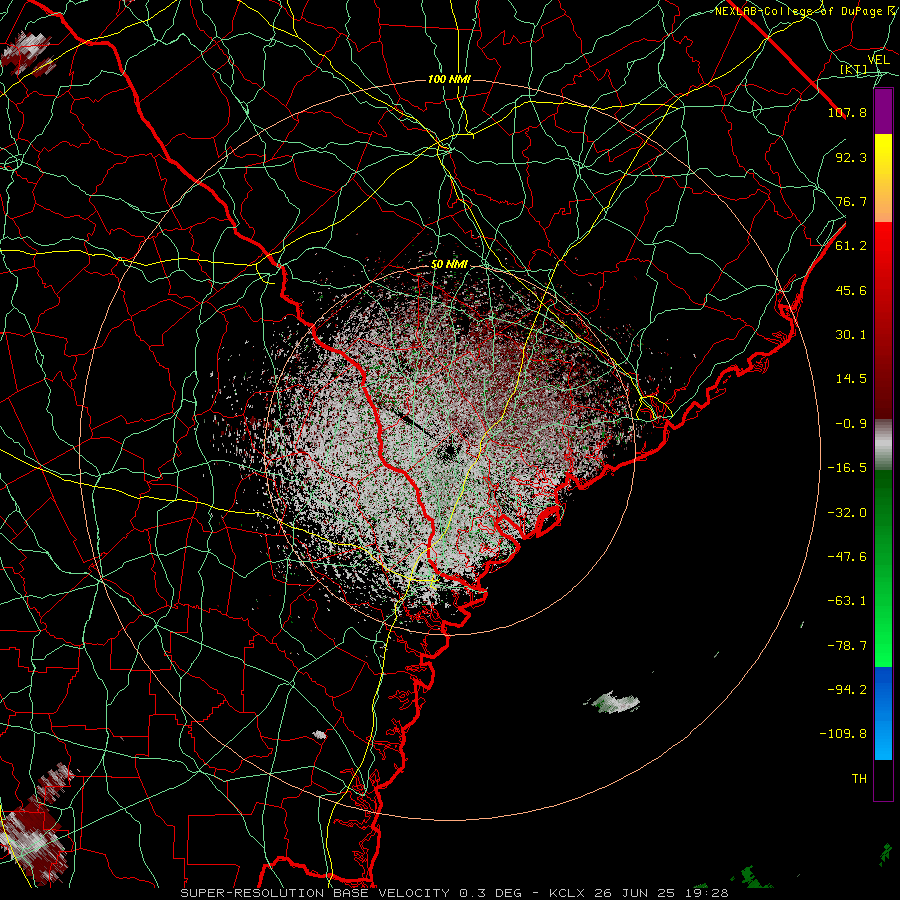900x900 pixels.
Task: Click the 45.6 legend value
Action: [x=851, y=290]
